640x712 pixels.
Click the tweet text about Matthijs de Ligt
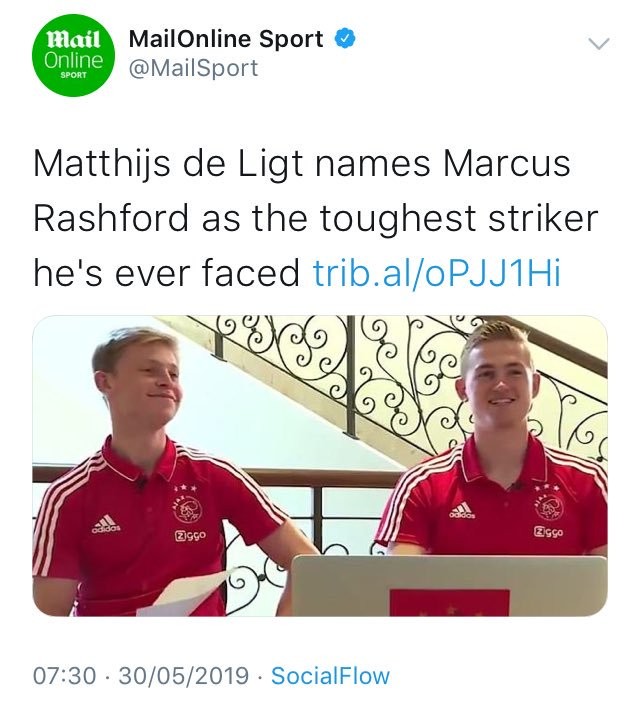click(315, 218)
